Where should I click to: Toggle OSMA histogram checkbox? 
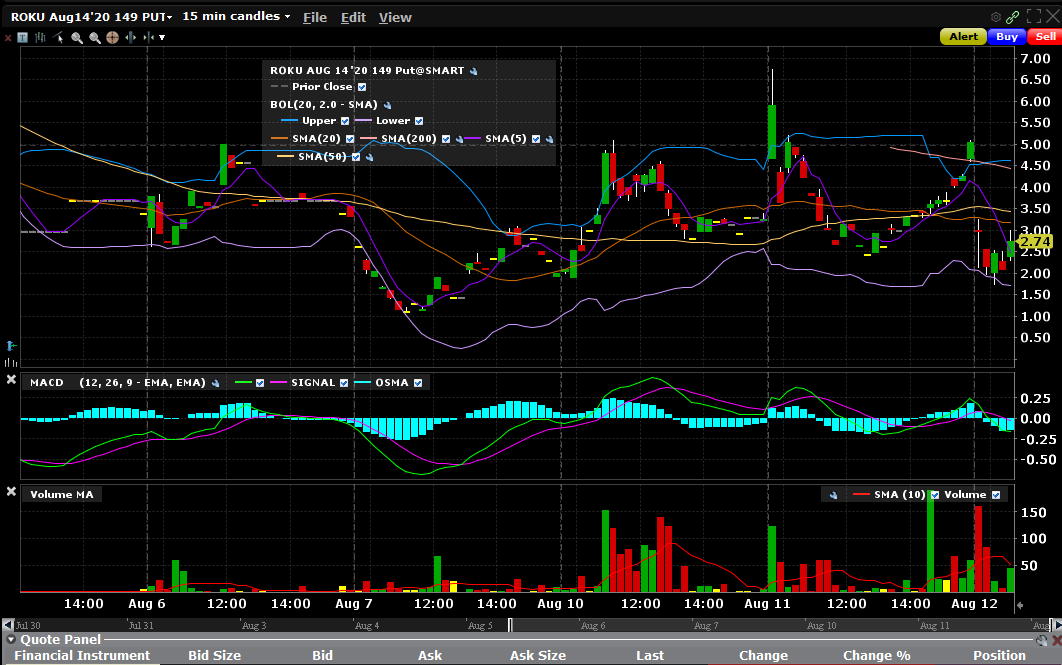pos(418,383)
